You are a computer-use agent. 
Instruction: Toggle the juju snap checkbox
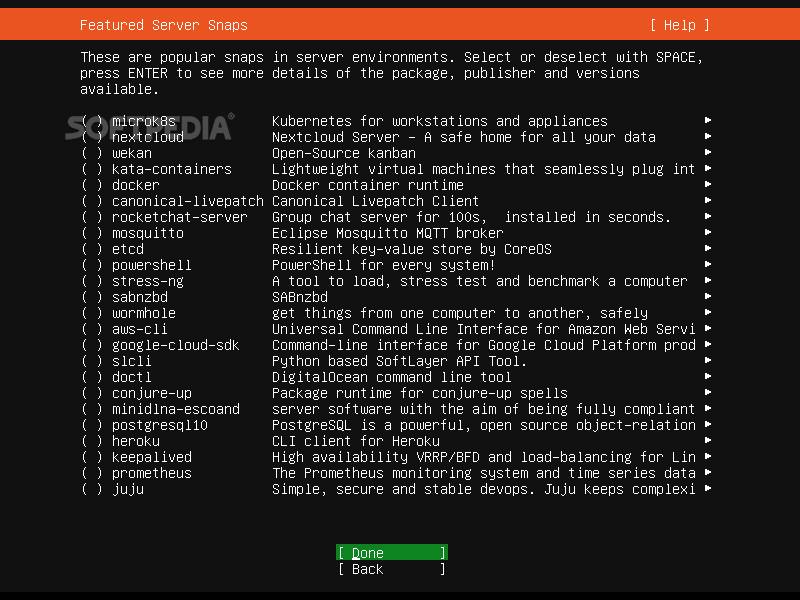coord(92,489)
